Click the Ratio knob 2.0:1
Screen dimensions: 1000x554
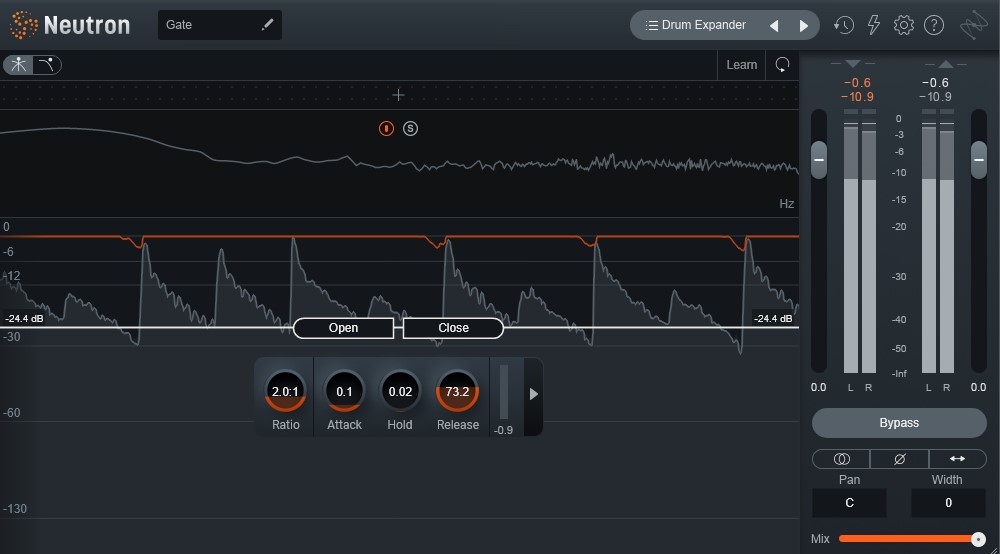285,391
